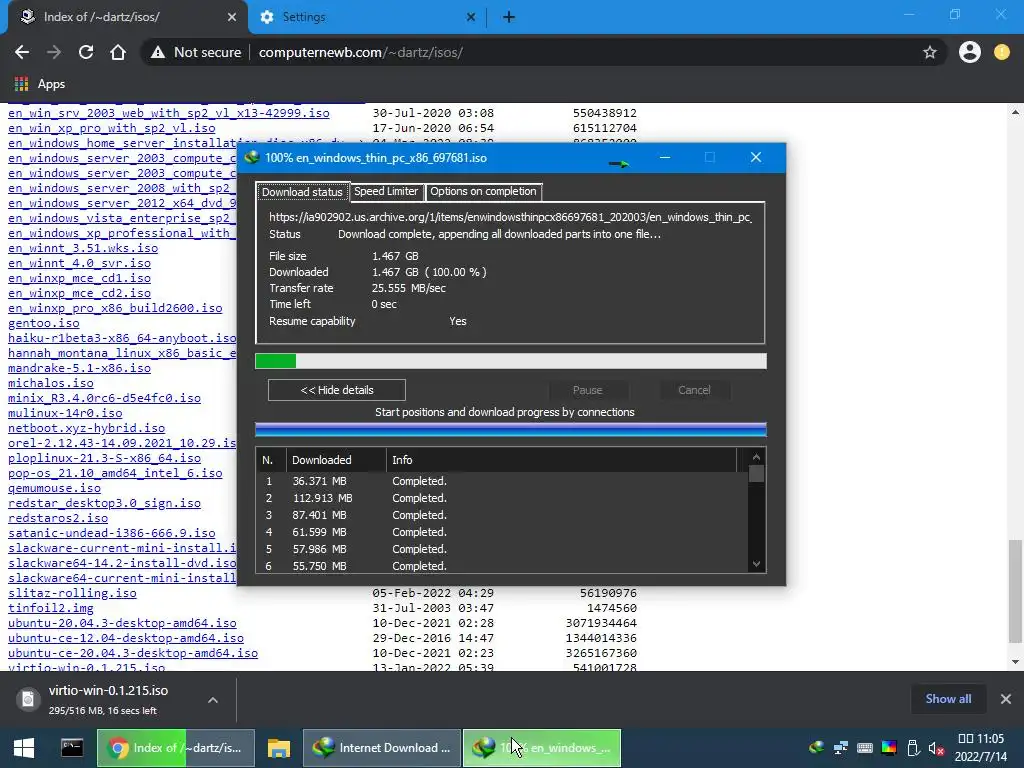Select connection row 1 with 36.371 MB
The width and height of the screenshot is (1024, 768).
(503, 481)
